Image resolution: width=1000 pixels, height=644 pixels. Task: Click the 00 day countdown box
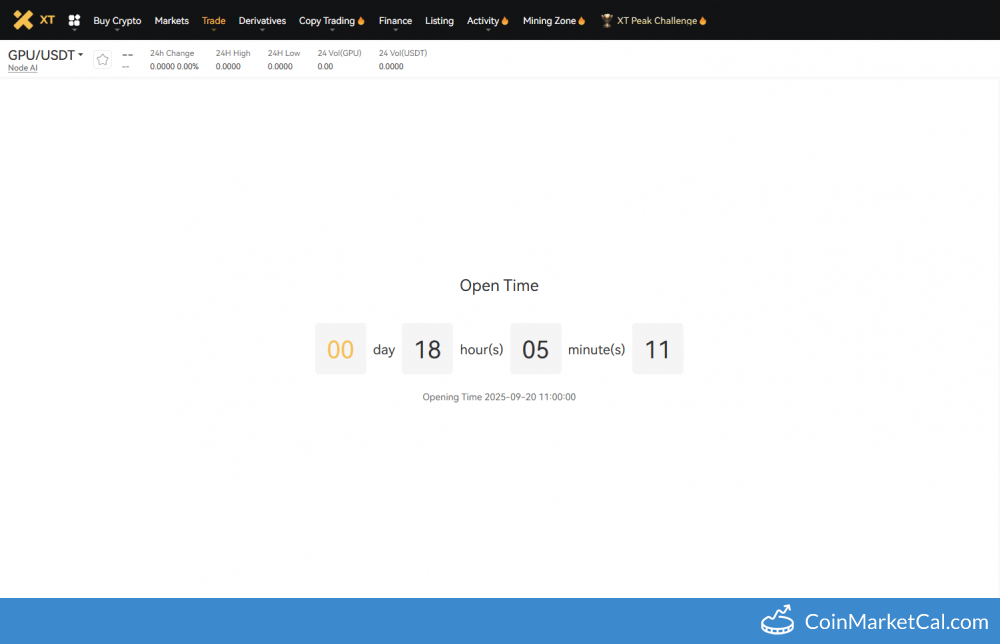point(341,349)
